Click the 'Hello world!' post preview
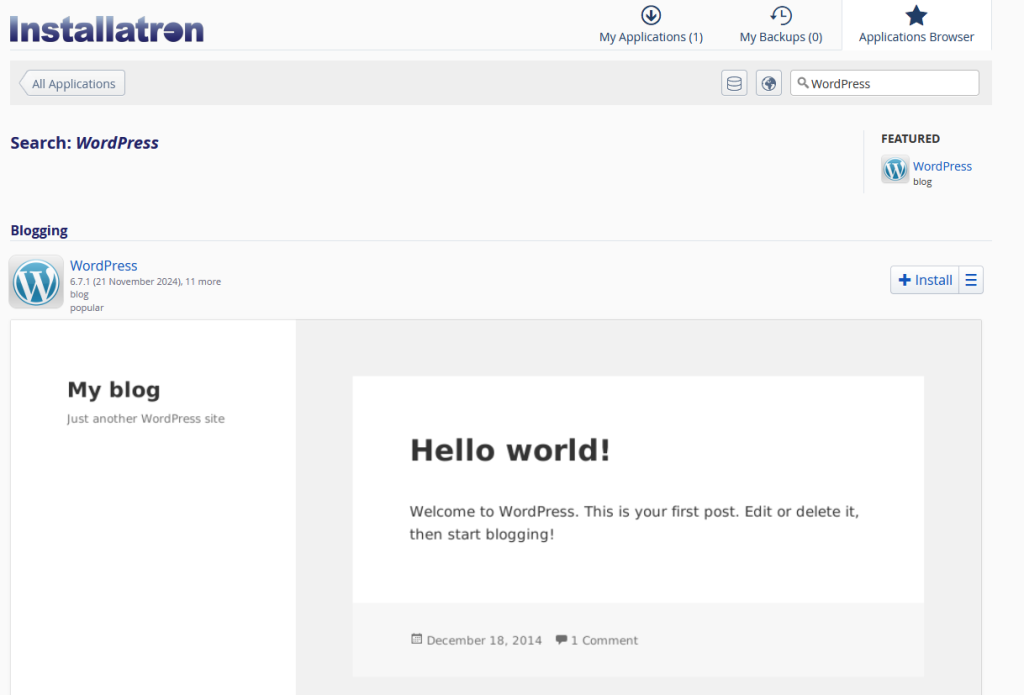The width and height of the screenshot is (1024, 695). (x=510, y=451)
